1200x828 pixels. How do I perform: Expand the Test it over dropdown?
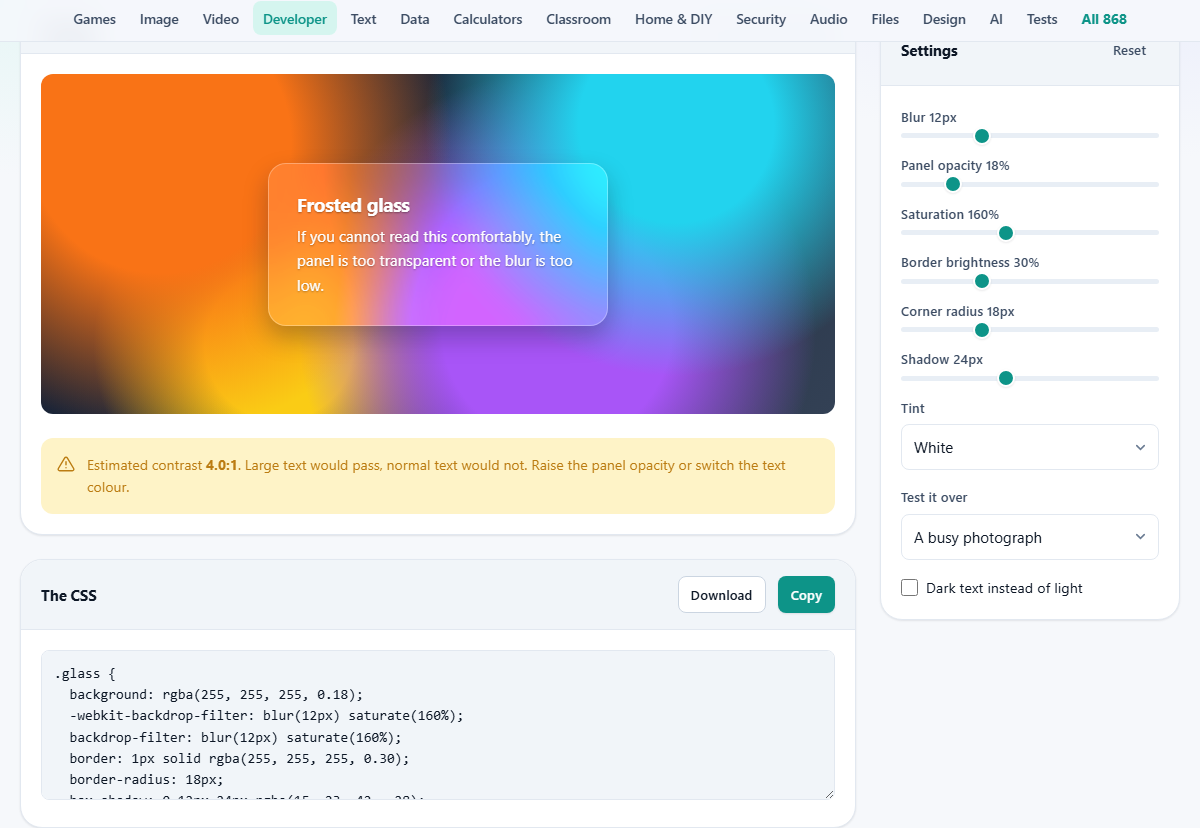click(x=1029, y=537)
